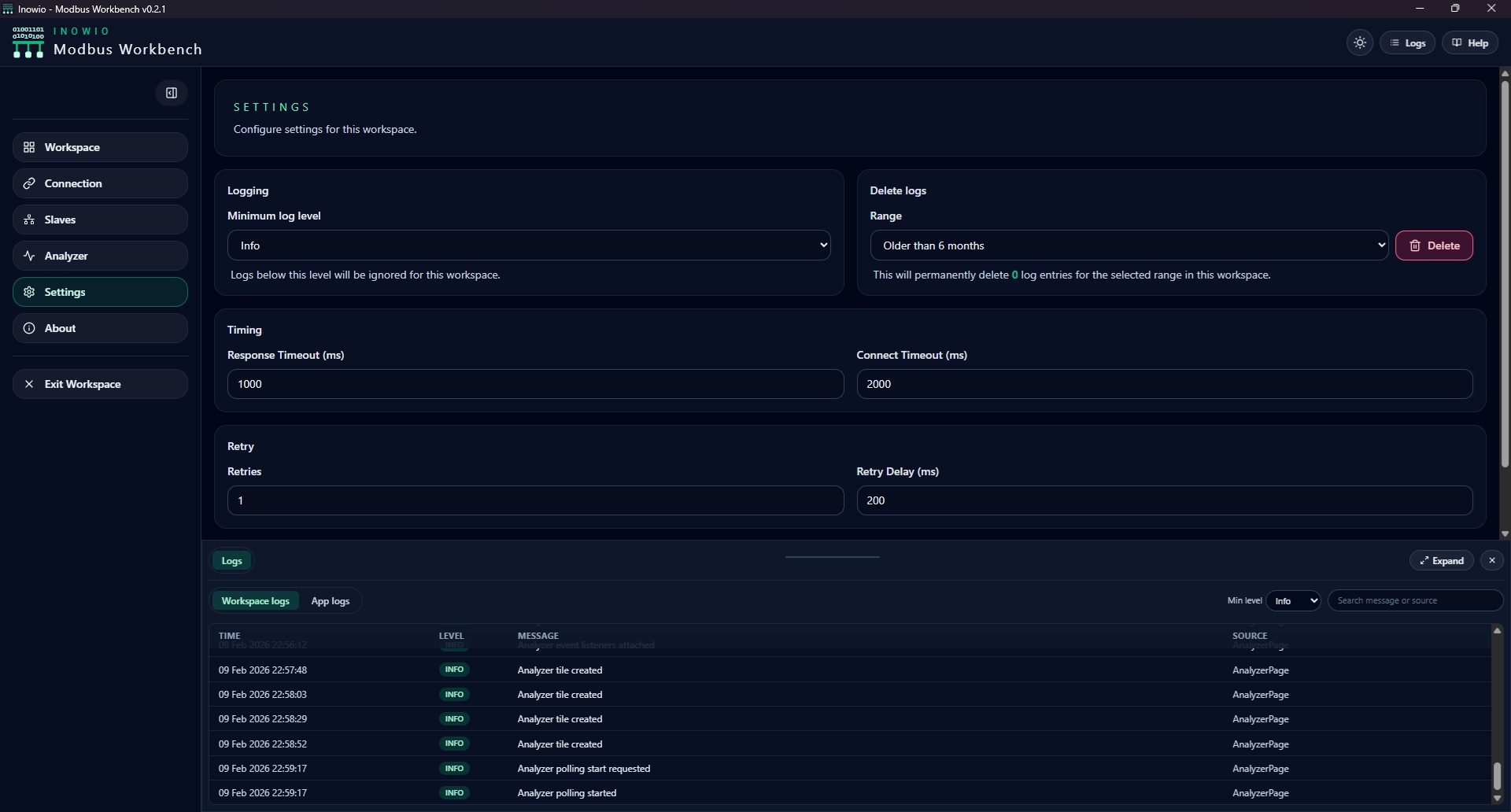Click the log table scrollbar thumb
Screen dimensions: 1511x812
1497,776
